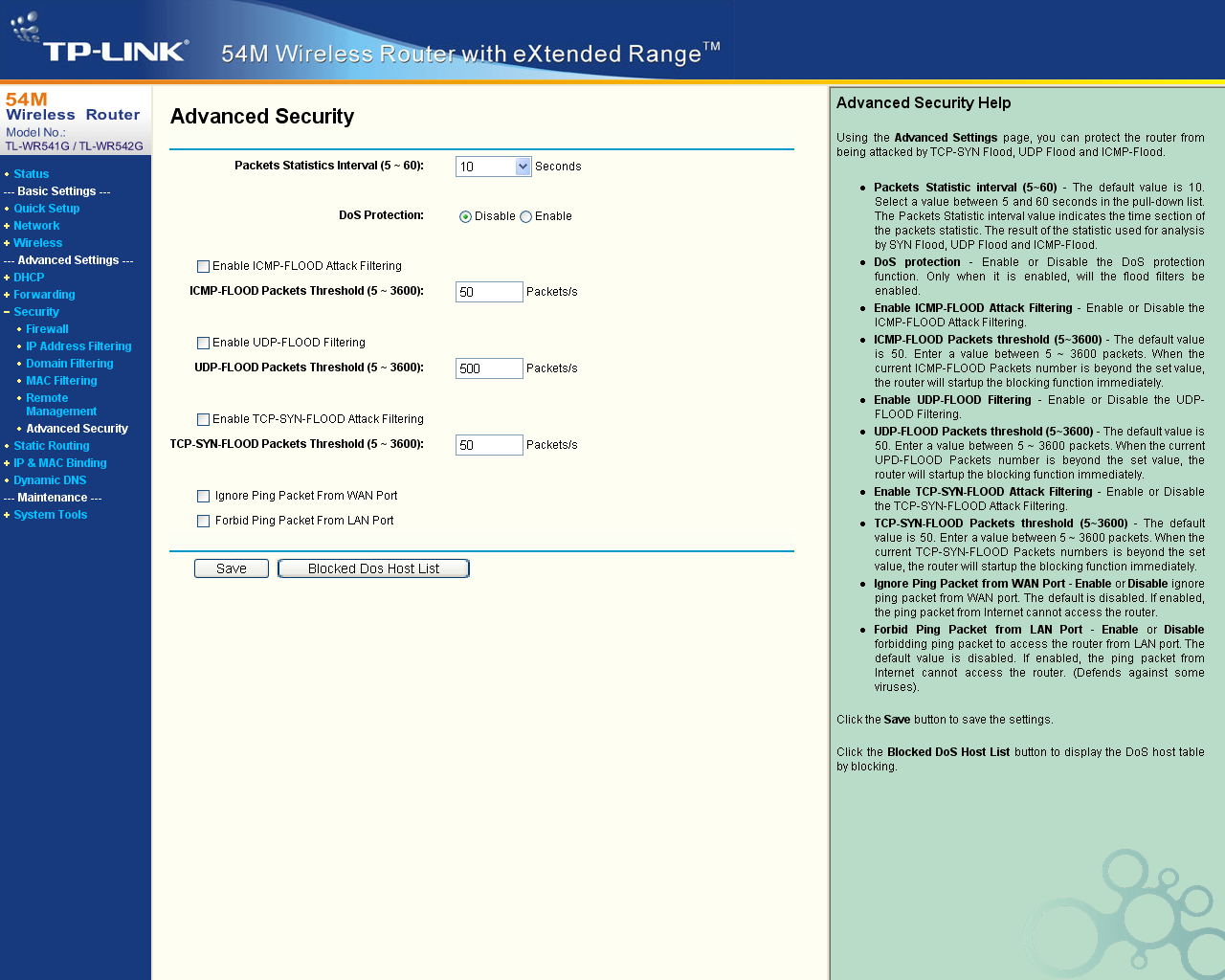
Task: Check Forbid Ping Packet From LAN Port
Action: click(203, 522)
